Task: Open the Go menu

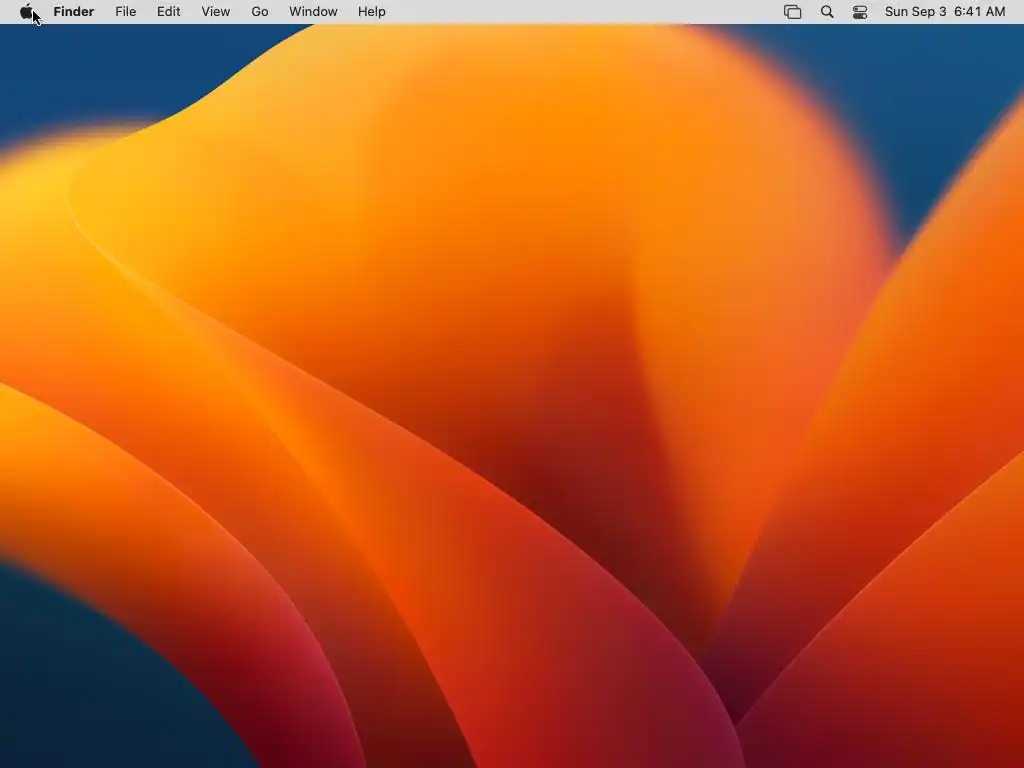Action: click(260, 12)
